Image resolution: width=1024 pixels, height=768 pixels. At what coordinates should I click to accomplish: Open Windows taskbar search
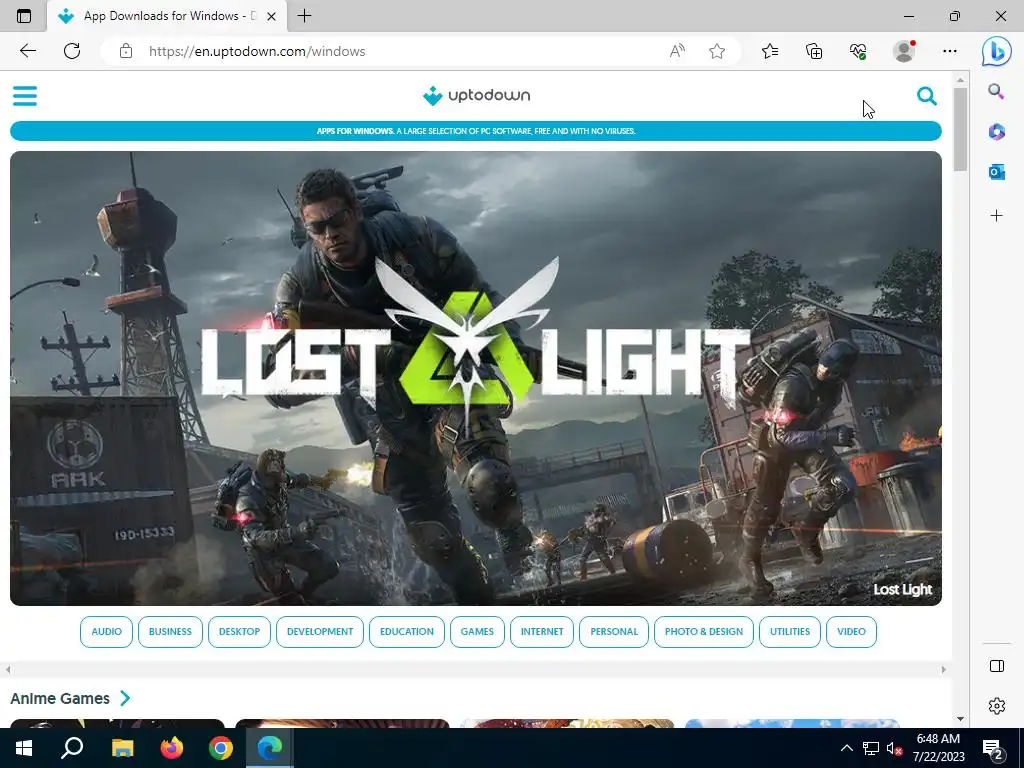click(x=72, y=748)
